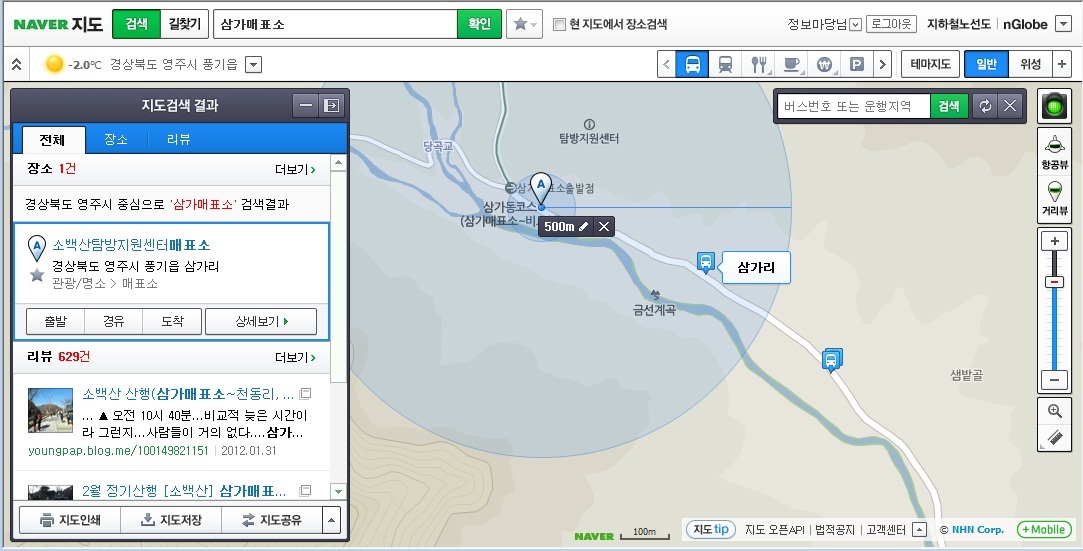This screenshot has width=1083, height=551.
Task: Minimize the search results panel
Action: [306, 106]
